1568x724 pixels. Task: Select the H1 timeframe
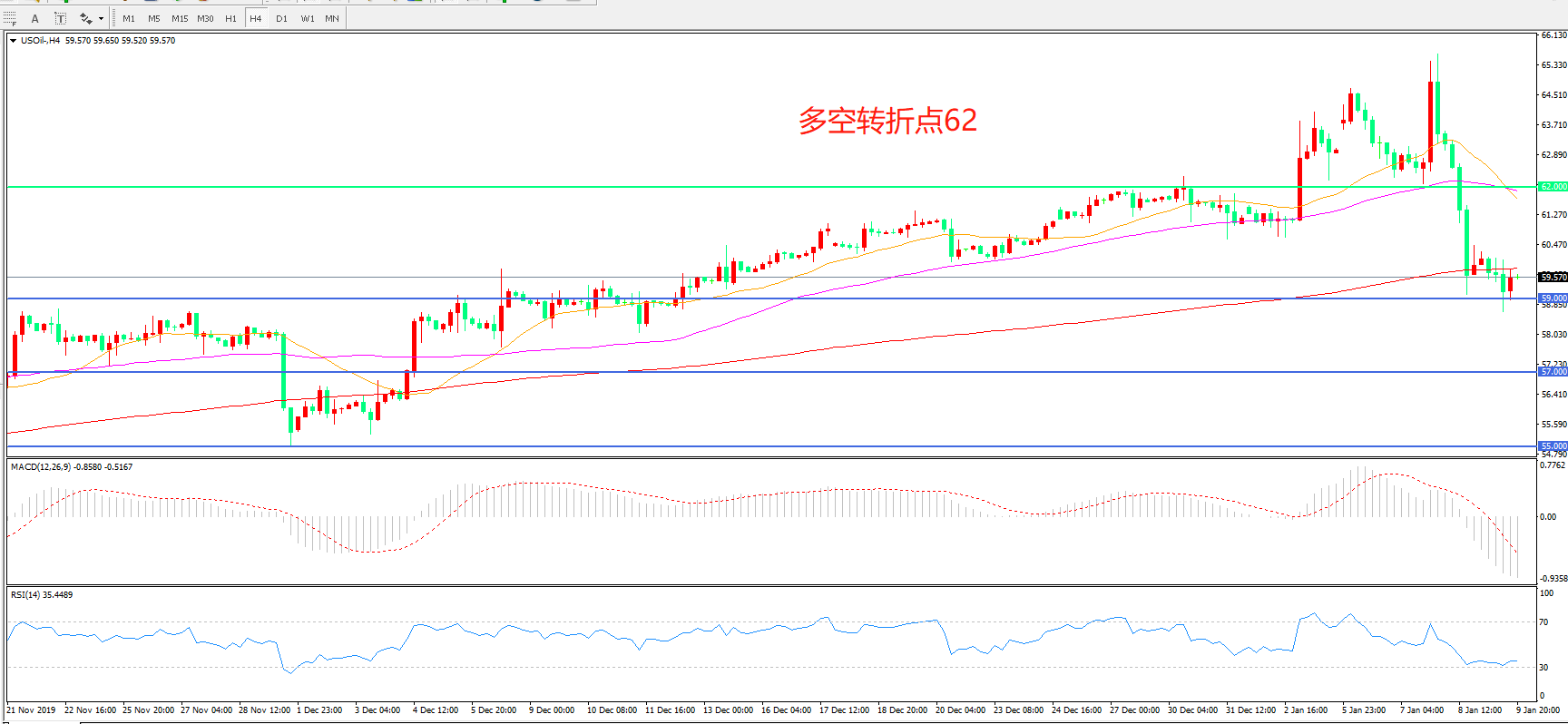pyautogui.click(x=230, y=18)
